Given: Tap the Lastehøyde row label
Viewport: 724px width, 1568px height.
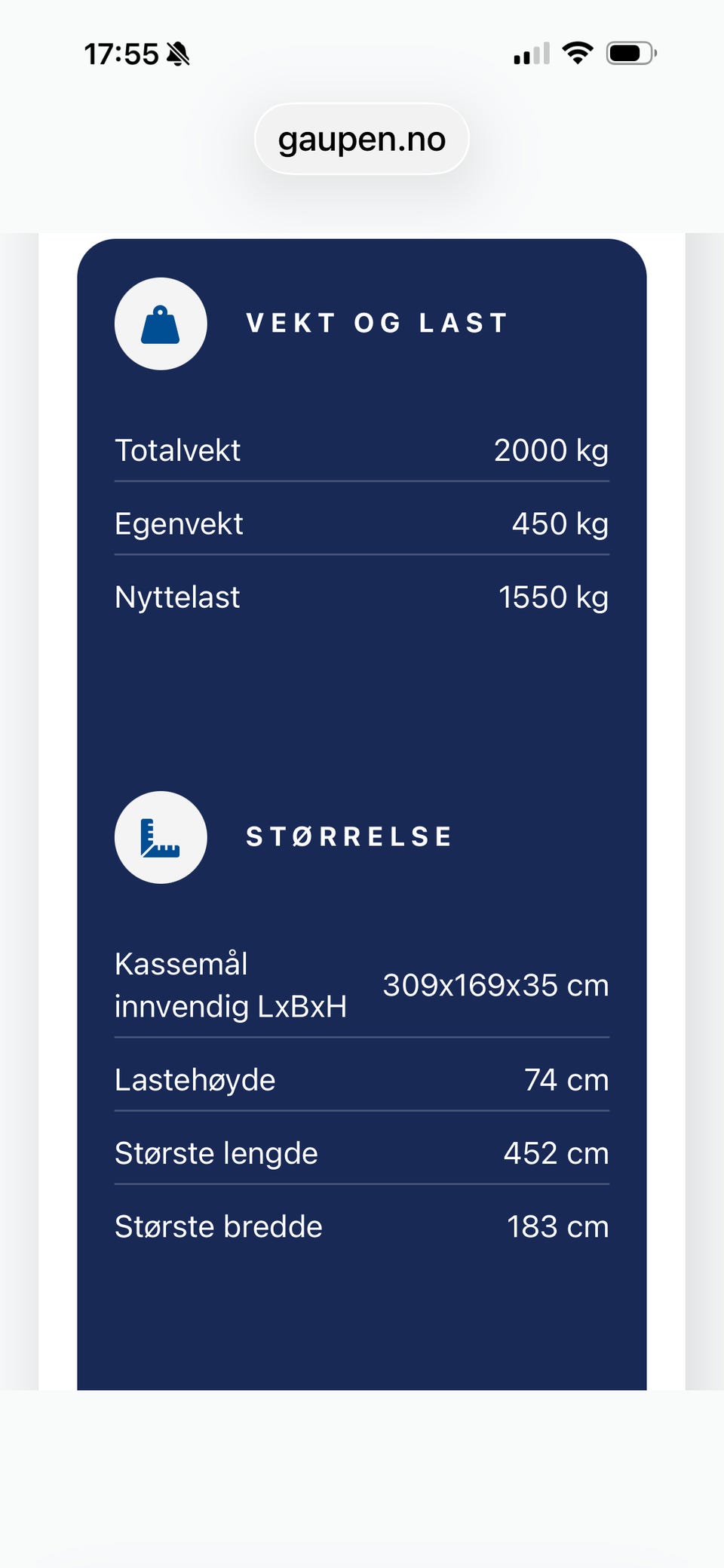Looking at the screenshot, I should pos(195,1080).
